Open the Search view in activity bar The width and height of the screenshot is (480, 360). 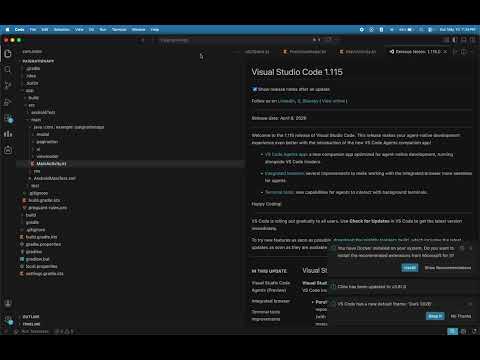click(8, 69)
